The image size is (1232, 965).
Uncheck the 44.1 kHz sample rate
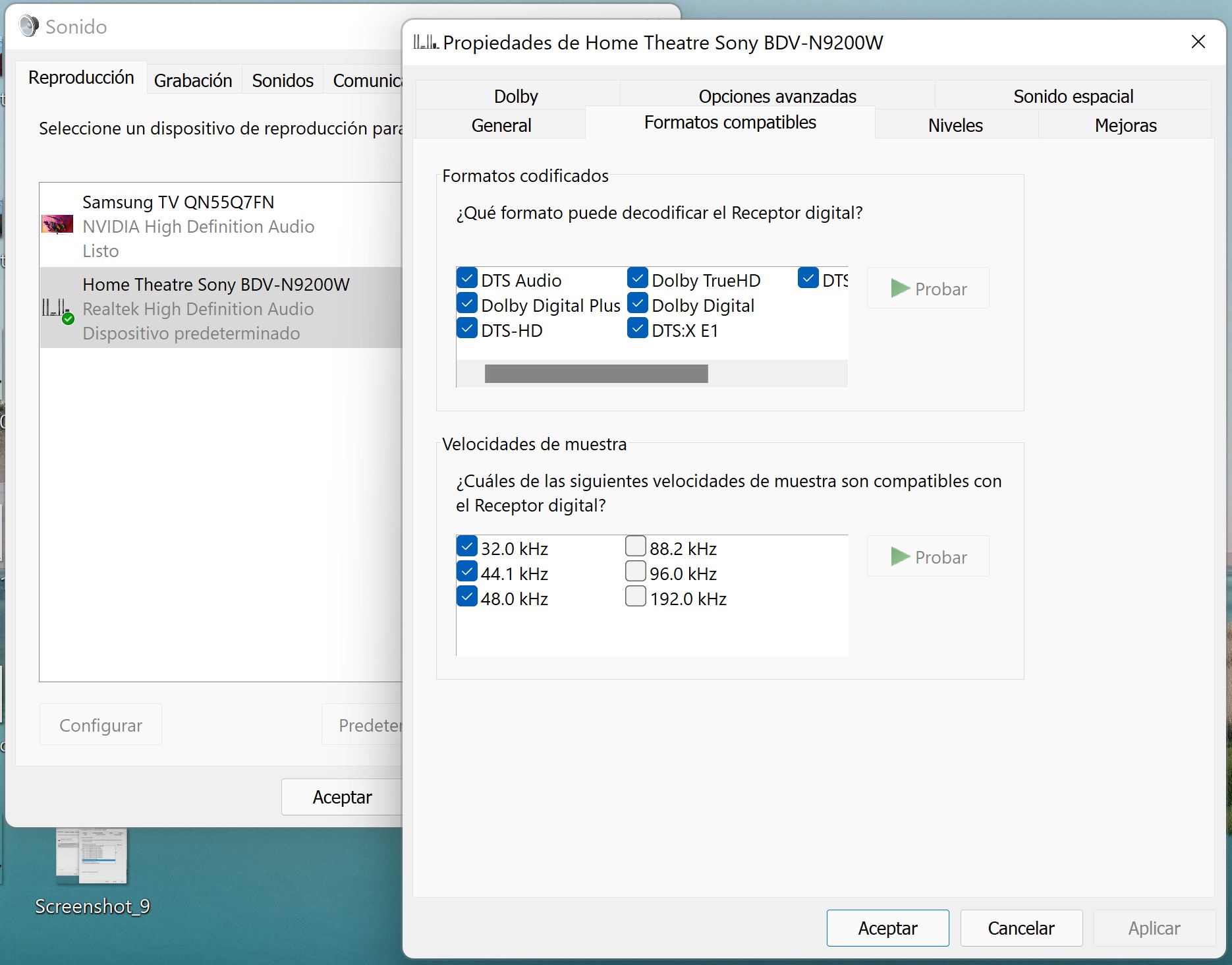point(467,571)
